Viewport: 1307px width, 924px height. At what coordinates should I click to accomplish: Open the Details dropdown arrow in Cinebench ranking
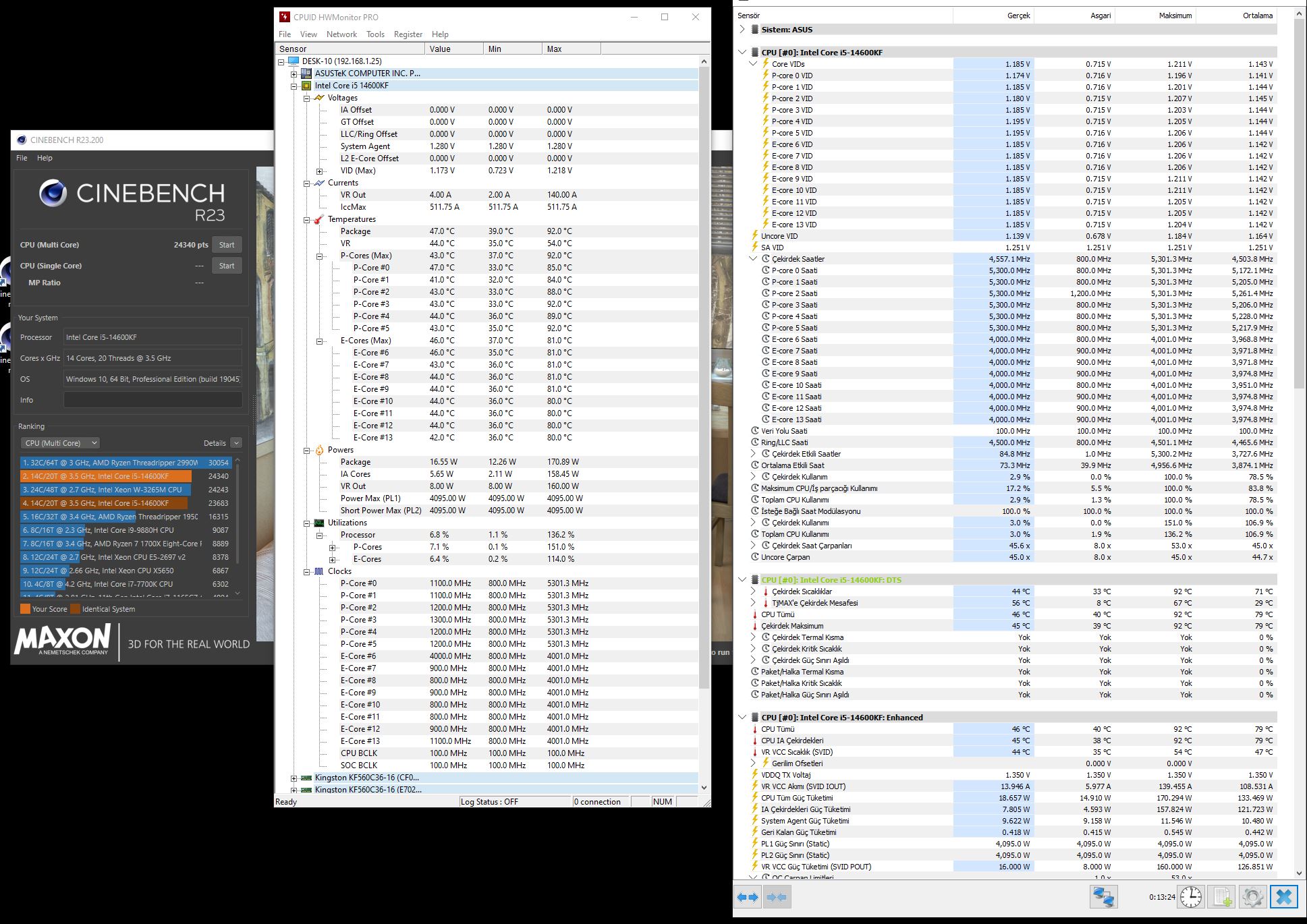click(x=236, y=443)
